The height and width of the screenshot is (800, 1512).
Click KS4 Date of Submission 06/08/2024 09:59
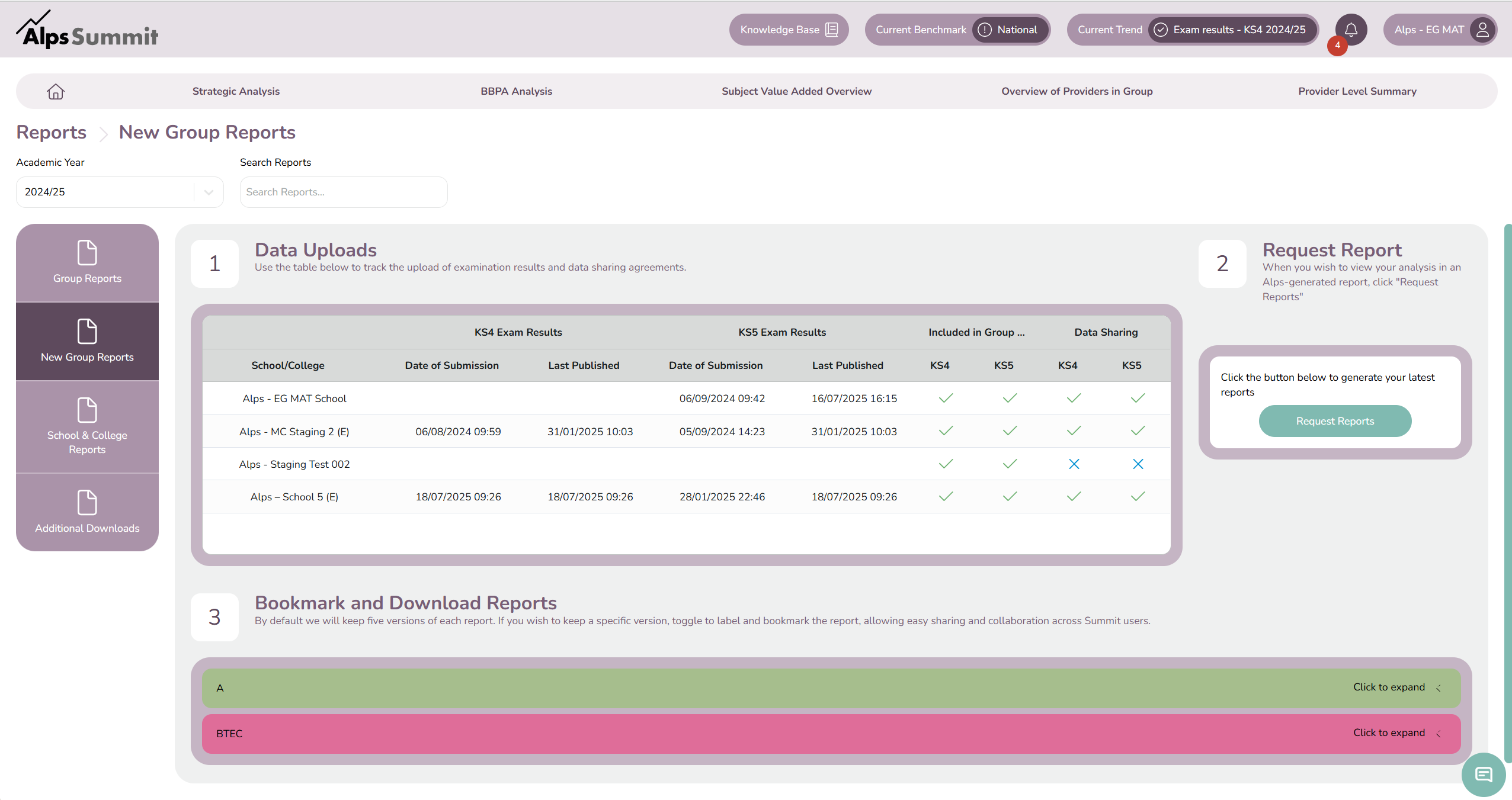pos(458,432)
